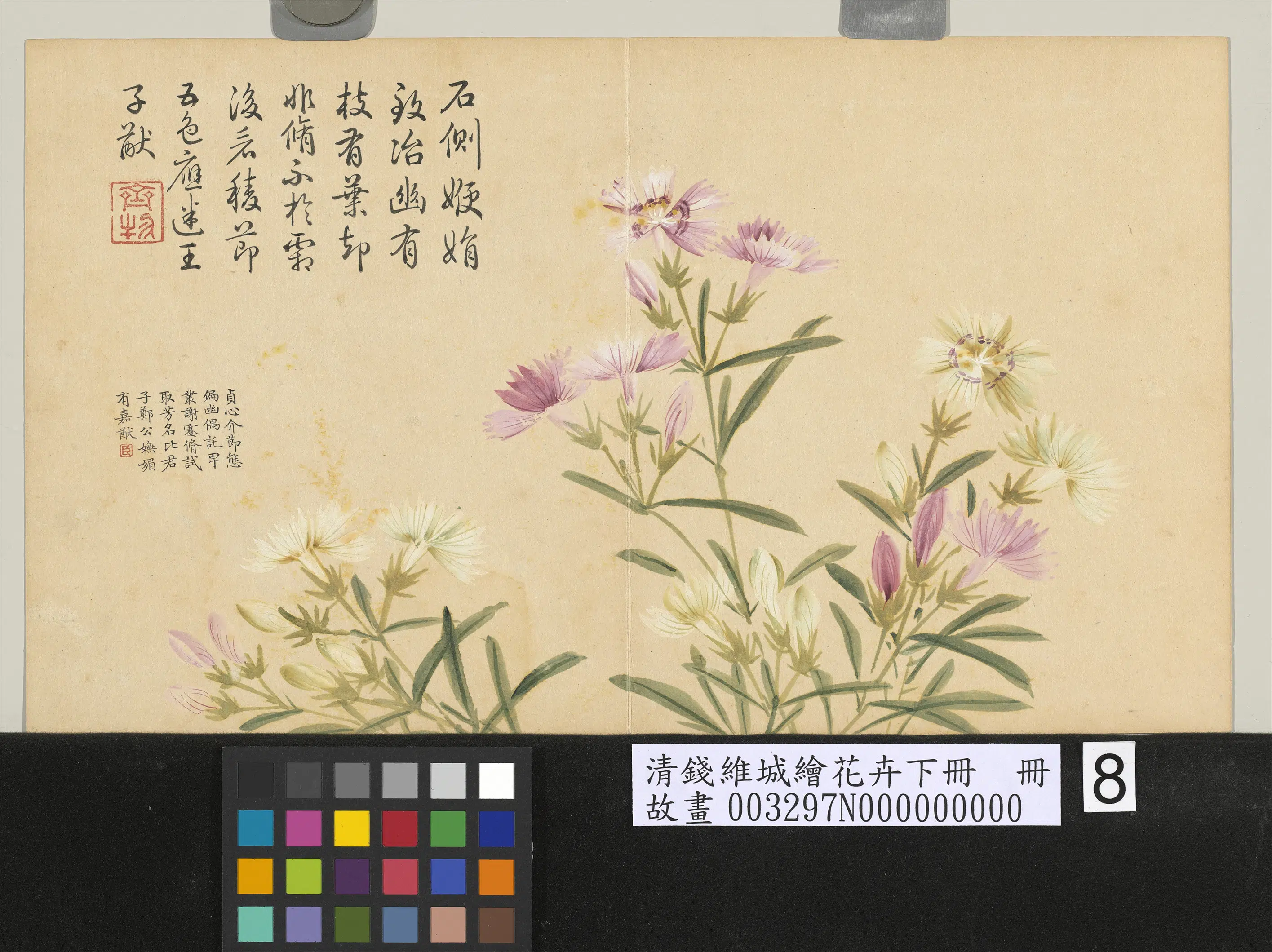Screen dimensions: 1272x952
Task: Choose the magenta swatch on the color chart
Action: pyautogui.click(x=304, y=828)
